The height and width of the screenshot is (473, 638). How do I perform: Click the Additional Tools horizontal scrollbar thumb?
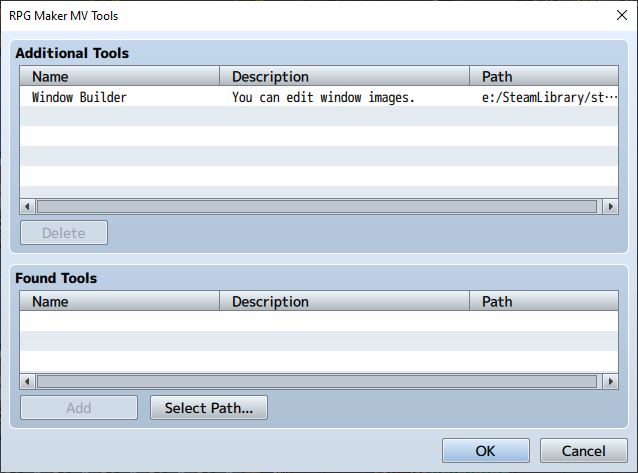[317, 206]
